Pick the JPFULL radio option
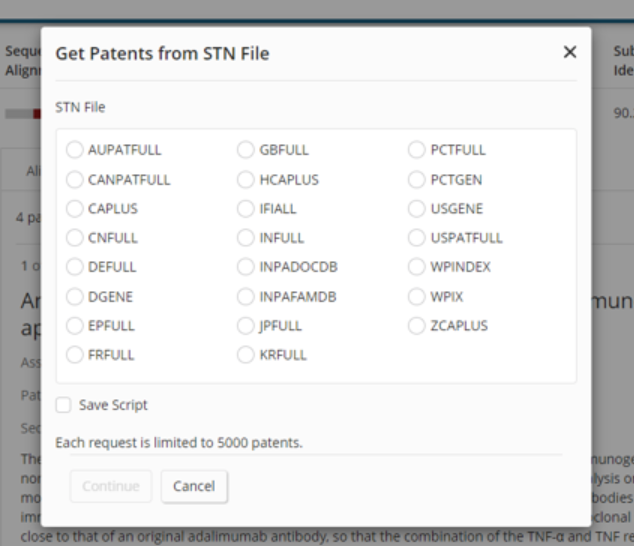Image resolution: width=634 pixels, height=546 pixels. pos(246,326)
